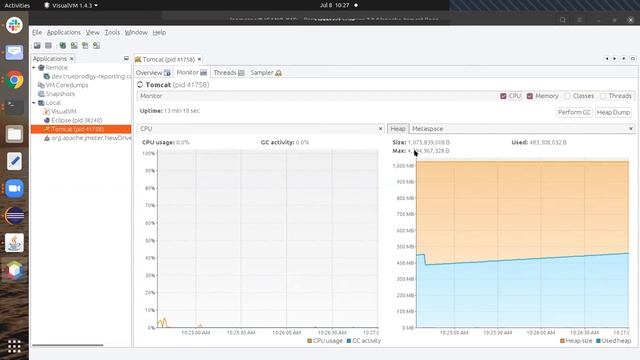Open the mail client dock icon
This screenshot has width=640, height=360.
coord(14,53)
